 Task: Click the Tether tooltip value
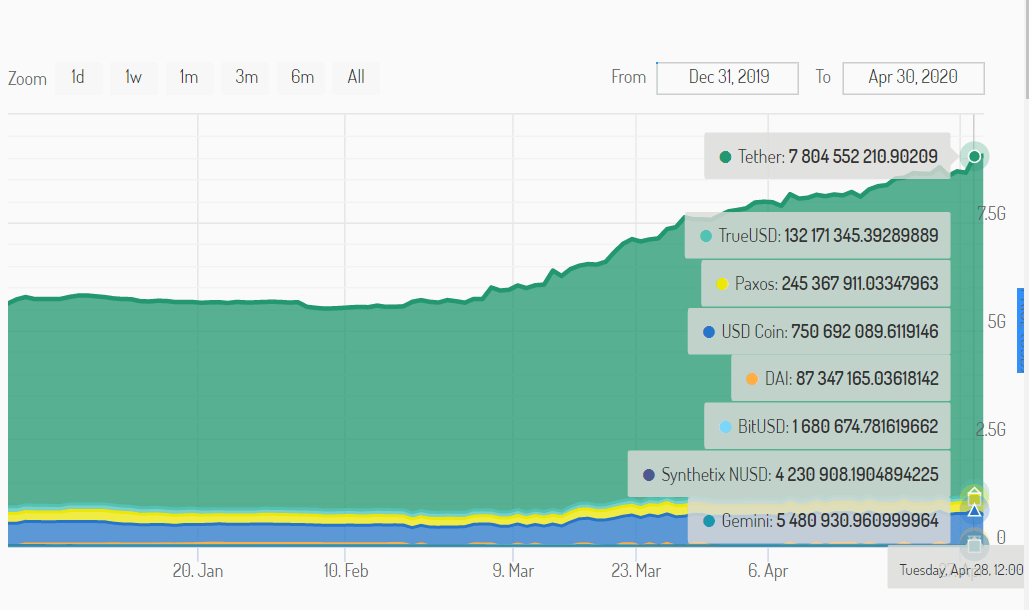tap(863, 157)
